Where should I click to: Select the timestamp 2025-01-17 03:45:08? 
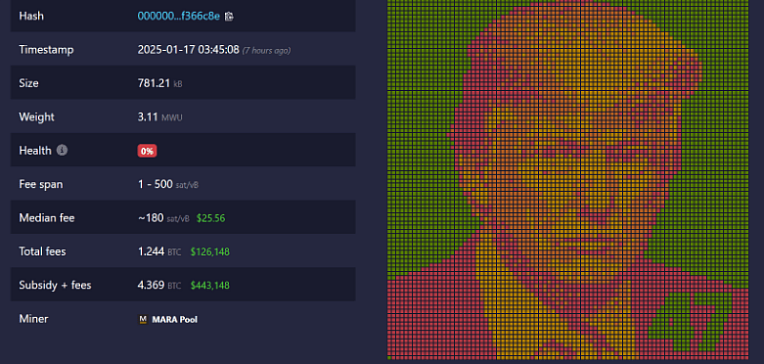[x=188, y=50]
